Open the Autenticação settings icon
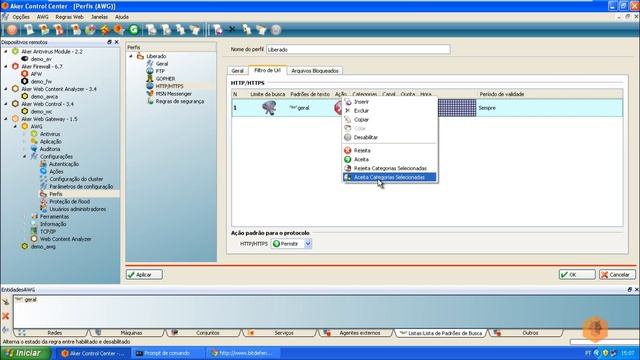This screenshot has height=360, width=640. [x=43, y=164]
